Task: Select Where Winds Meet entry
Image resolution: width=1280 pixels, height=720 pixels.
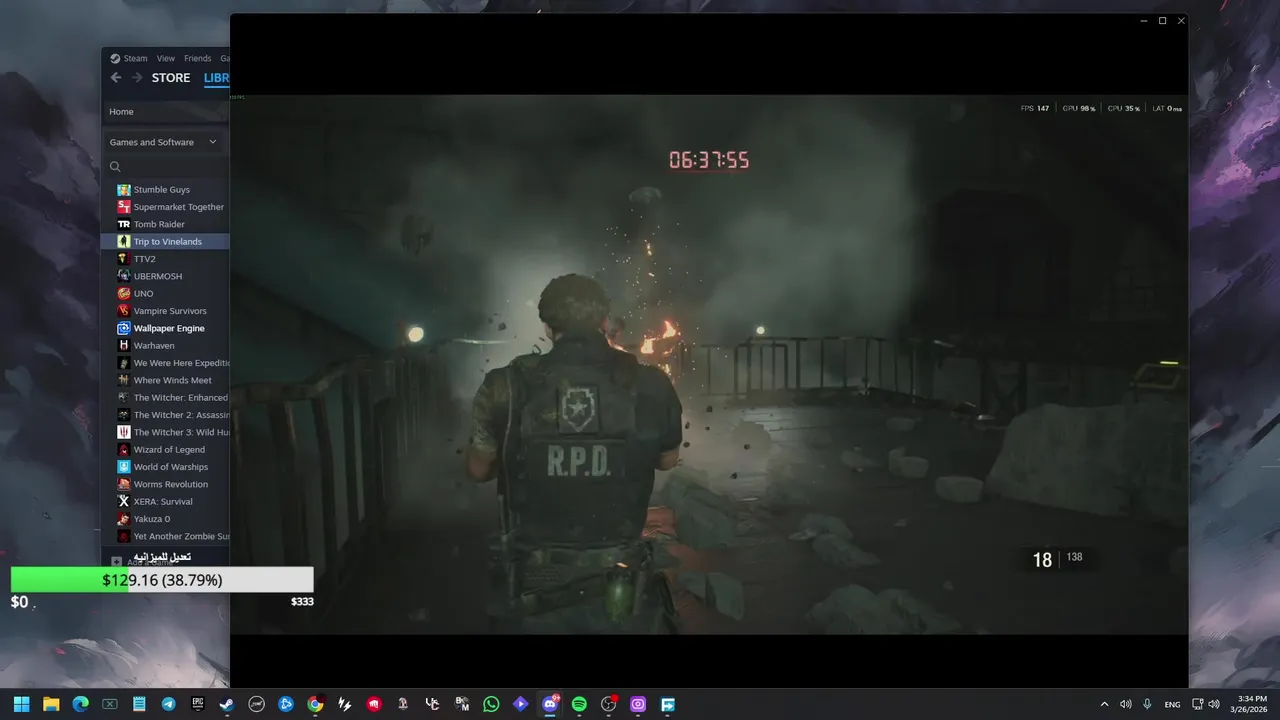Action: pyautogui.click(x=165, y=380)
